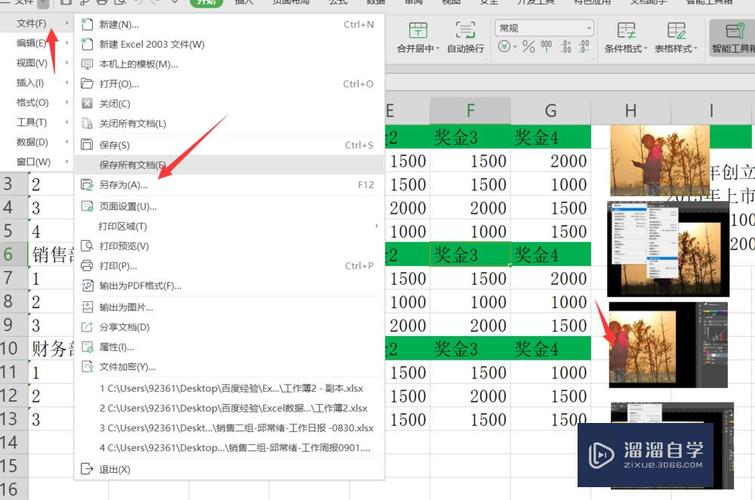Screen dimensions: 755x500
Task: Click the 页面设置(U) icon
Action: (87, 206)
